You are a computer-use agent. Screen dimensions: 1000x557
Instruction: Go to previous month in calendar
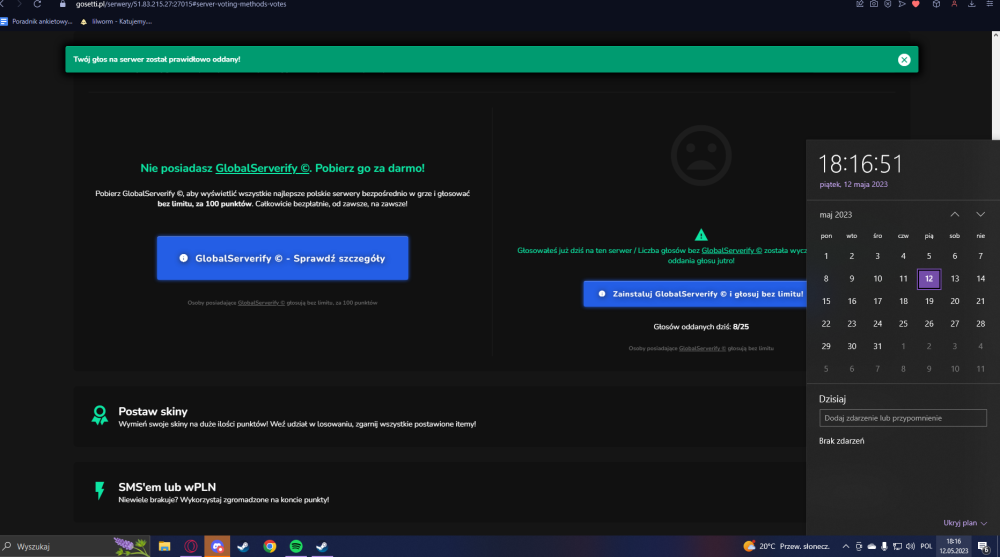coord(954,214)
